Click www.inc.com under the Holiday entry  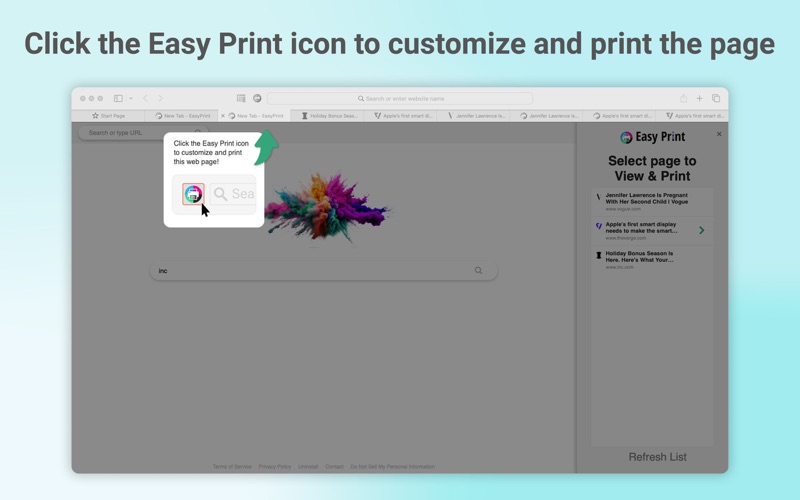(619, 267)
